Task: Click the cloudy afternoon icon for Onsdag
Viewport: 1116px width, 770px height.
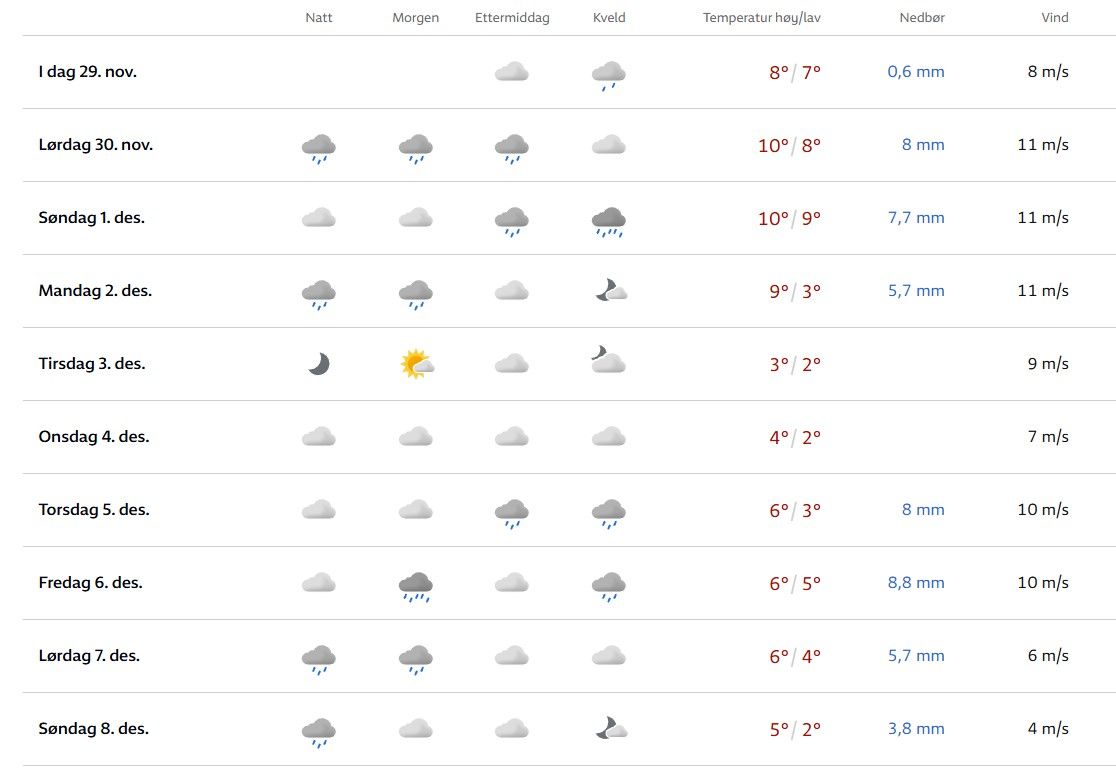Action: click(511, 437)
